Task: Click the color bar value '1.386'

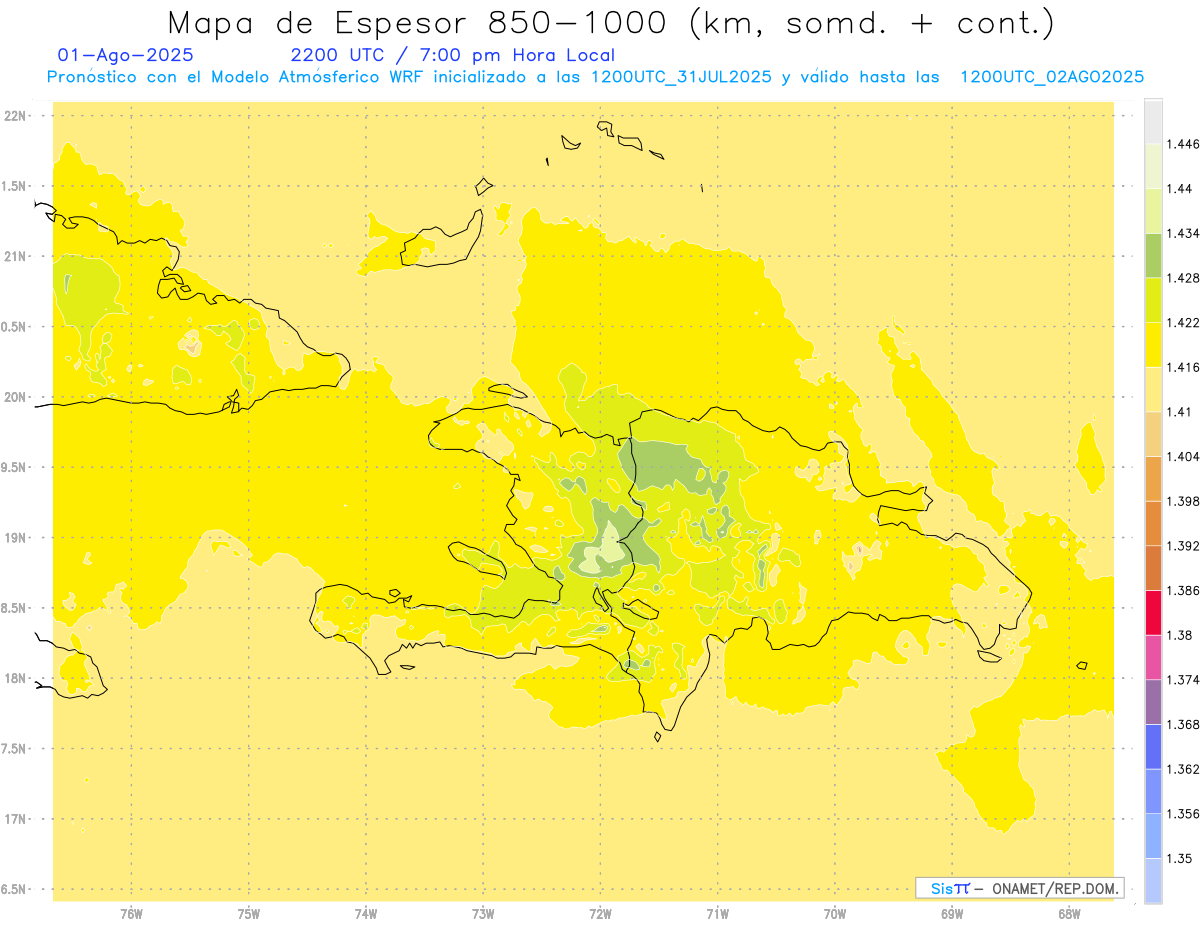Action: pos(1184,591)
